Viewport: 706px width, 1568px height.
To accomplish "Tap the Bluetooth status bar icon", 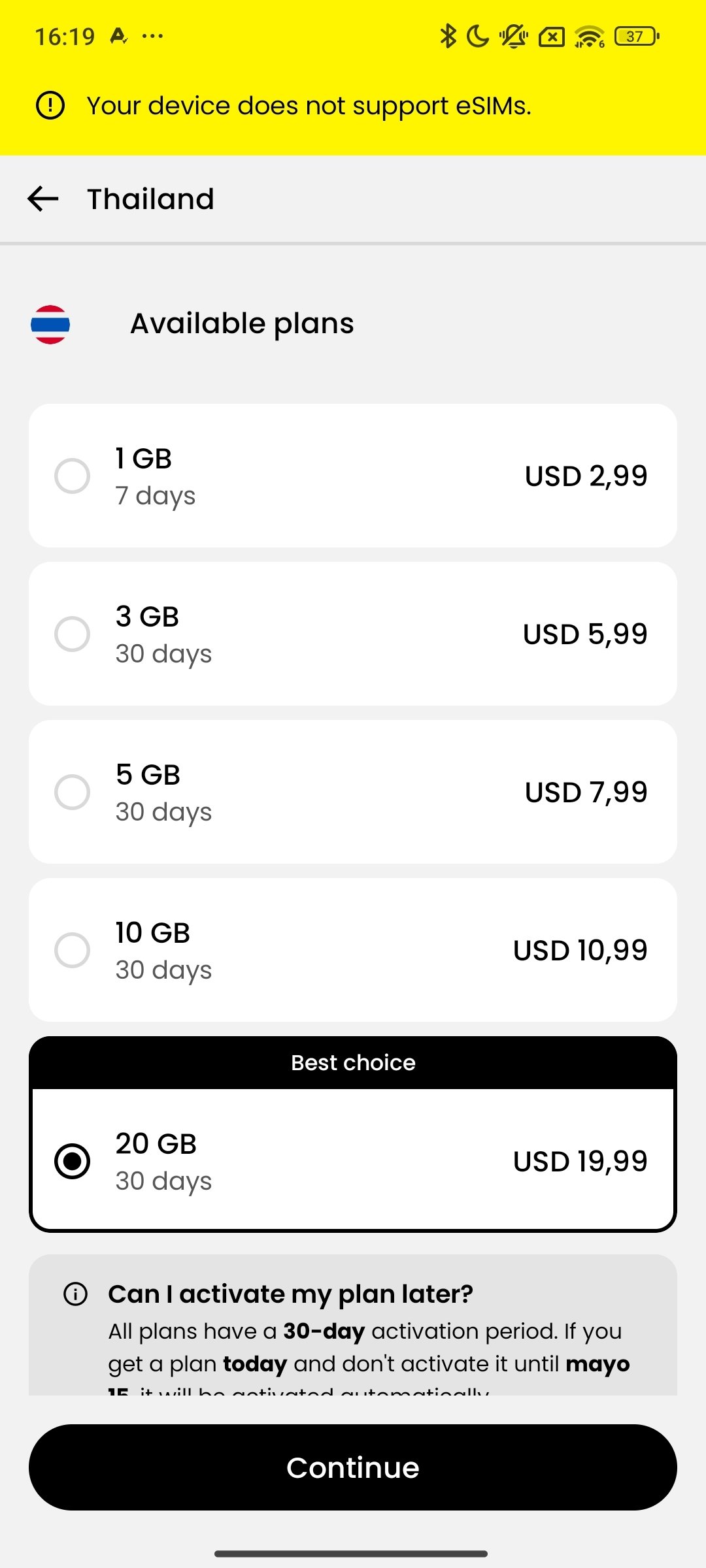I will coord(448,36).
